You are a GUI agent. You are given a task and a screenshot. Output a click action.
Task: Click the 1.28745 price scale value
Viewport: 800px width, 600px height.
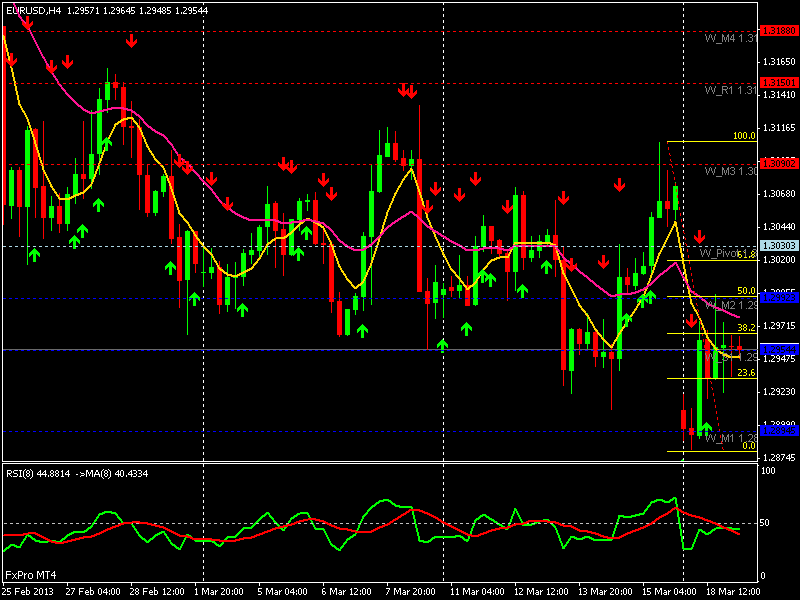[x=779, y=458]
